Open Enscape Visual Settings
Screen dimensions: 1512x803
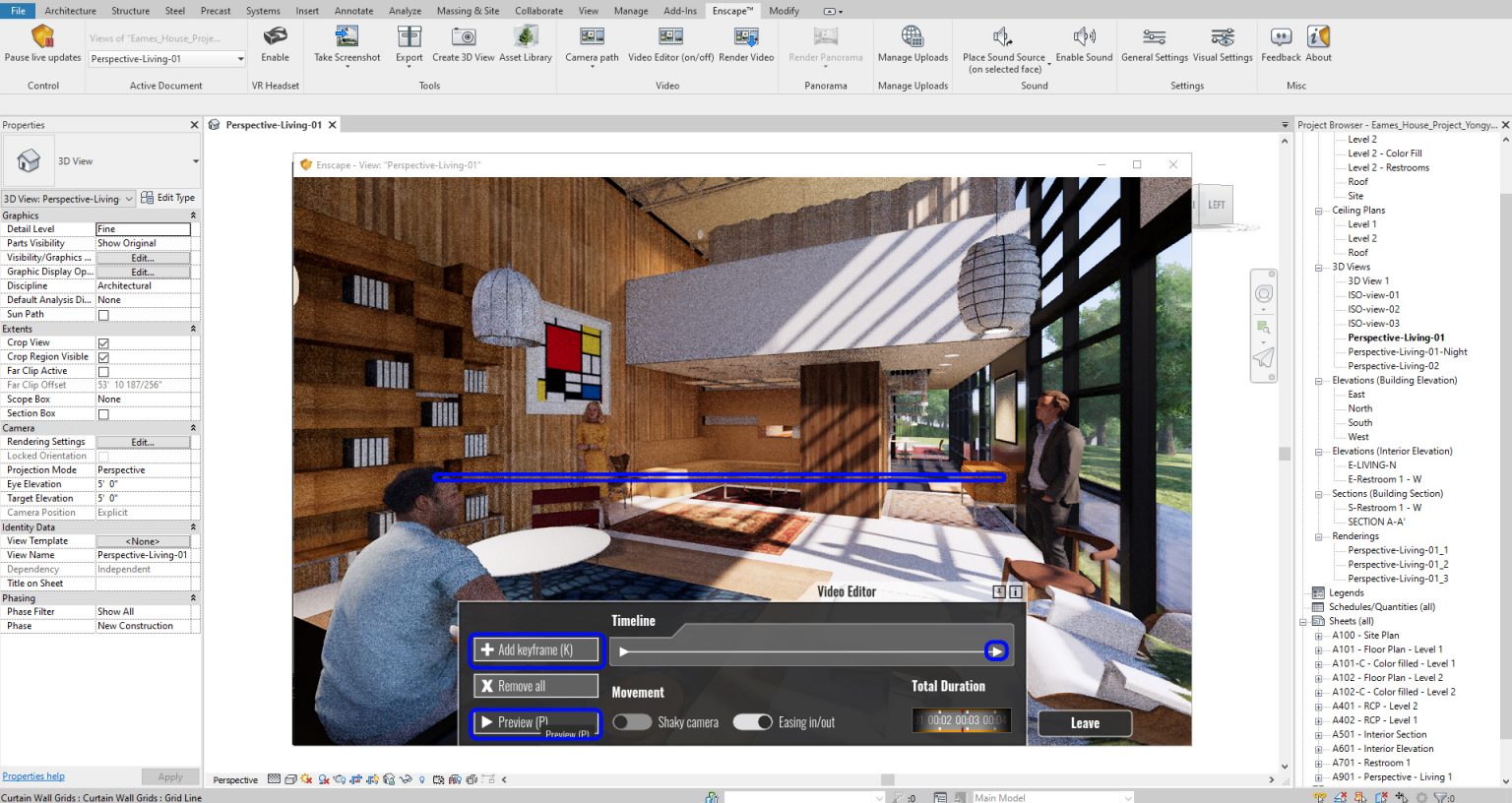[x=1222, y=47]
